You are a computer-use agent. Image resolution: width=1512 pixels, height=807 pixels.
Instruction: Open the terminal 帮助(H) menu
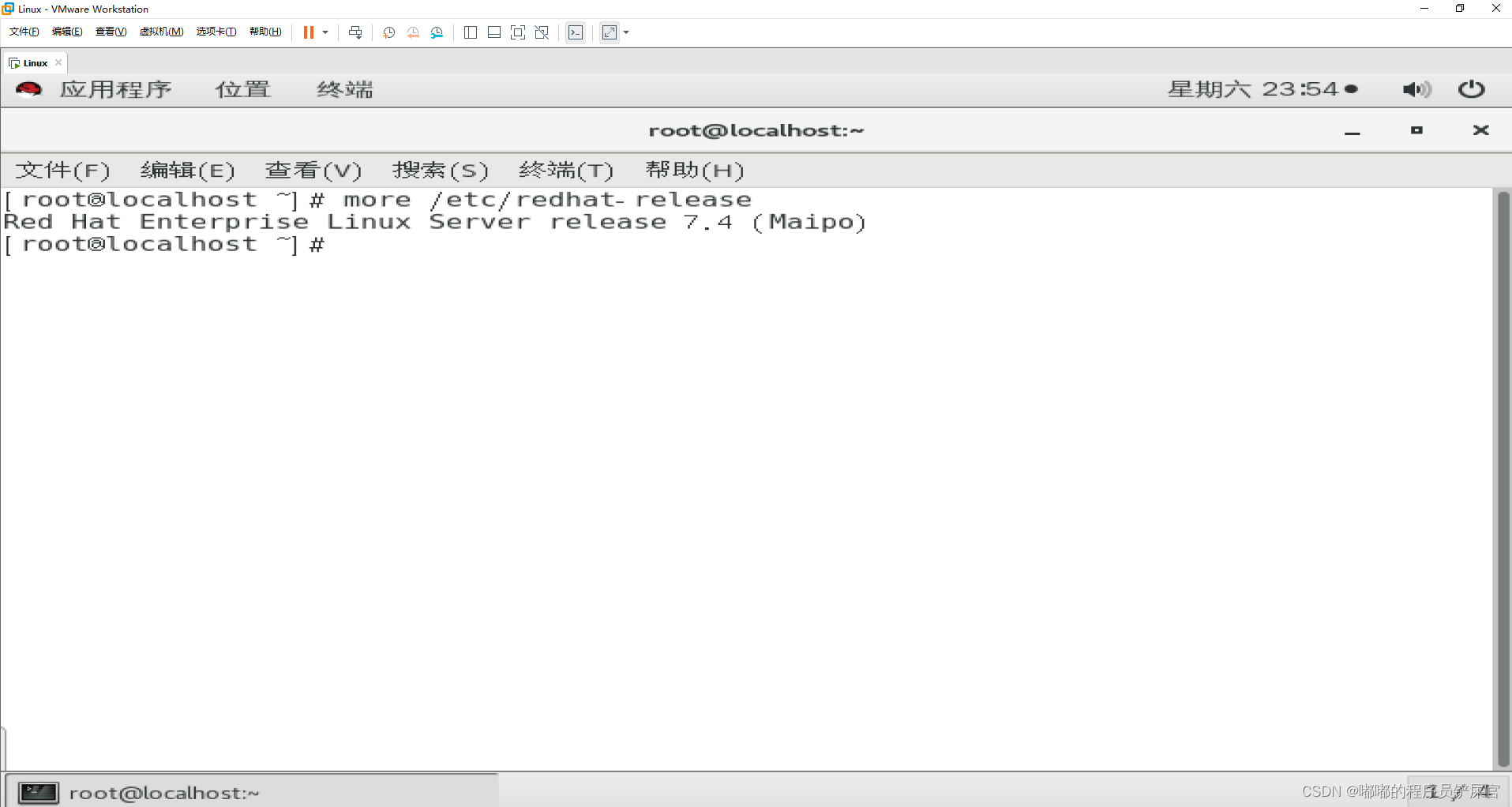(695, 170)
